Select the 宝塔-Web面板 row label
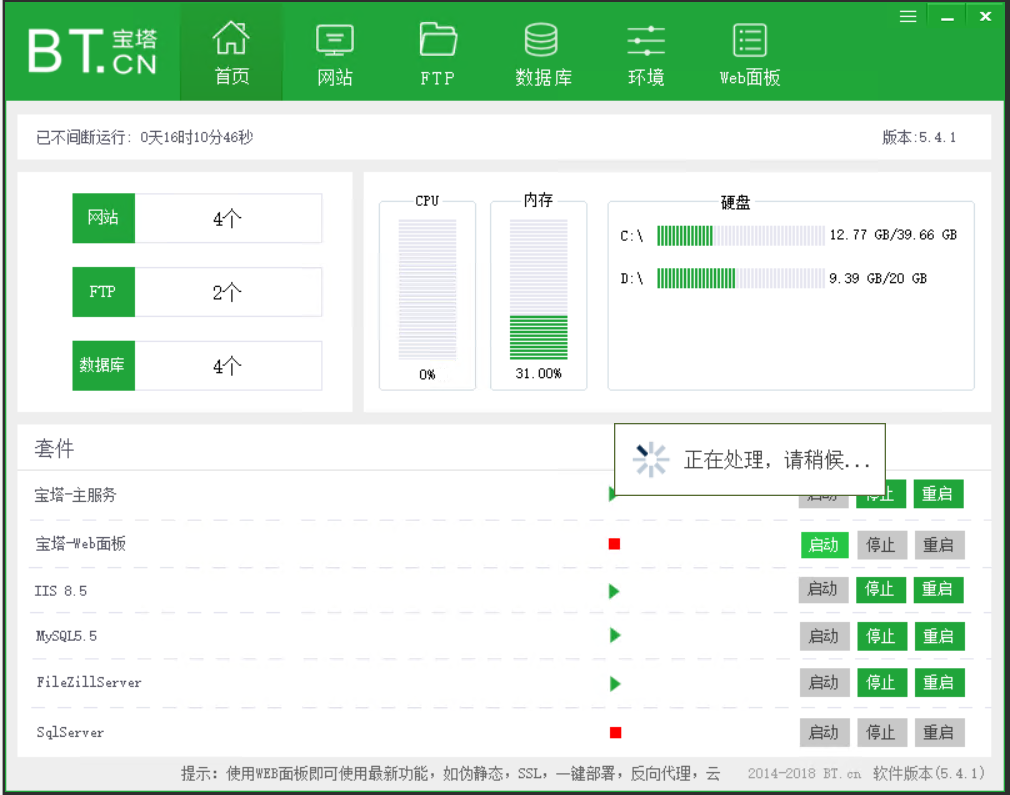The height and width of the screenshot is (795, 1010). click(81, 544)
